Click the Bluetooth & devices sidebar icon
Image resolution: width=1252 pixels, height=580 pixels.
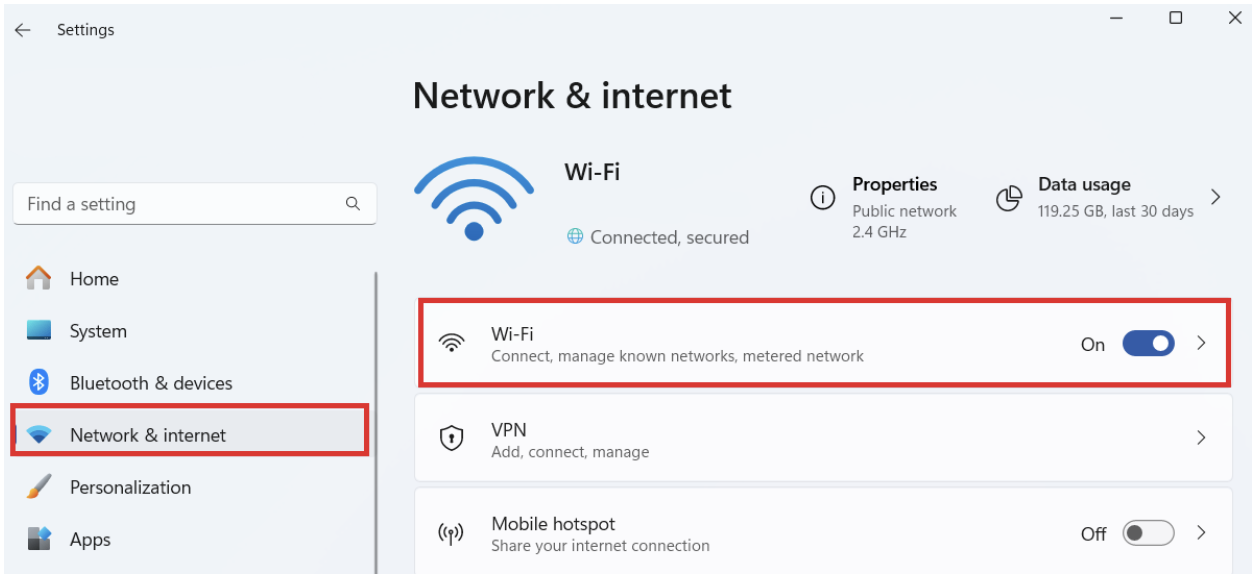coord(37,383)
